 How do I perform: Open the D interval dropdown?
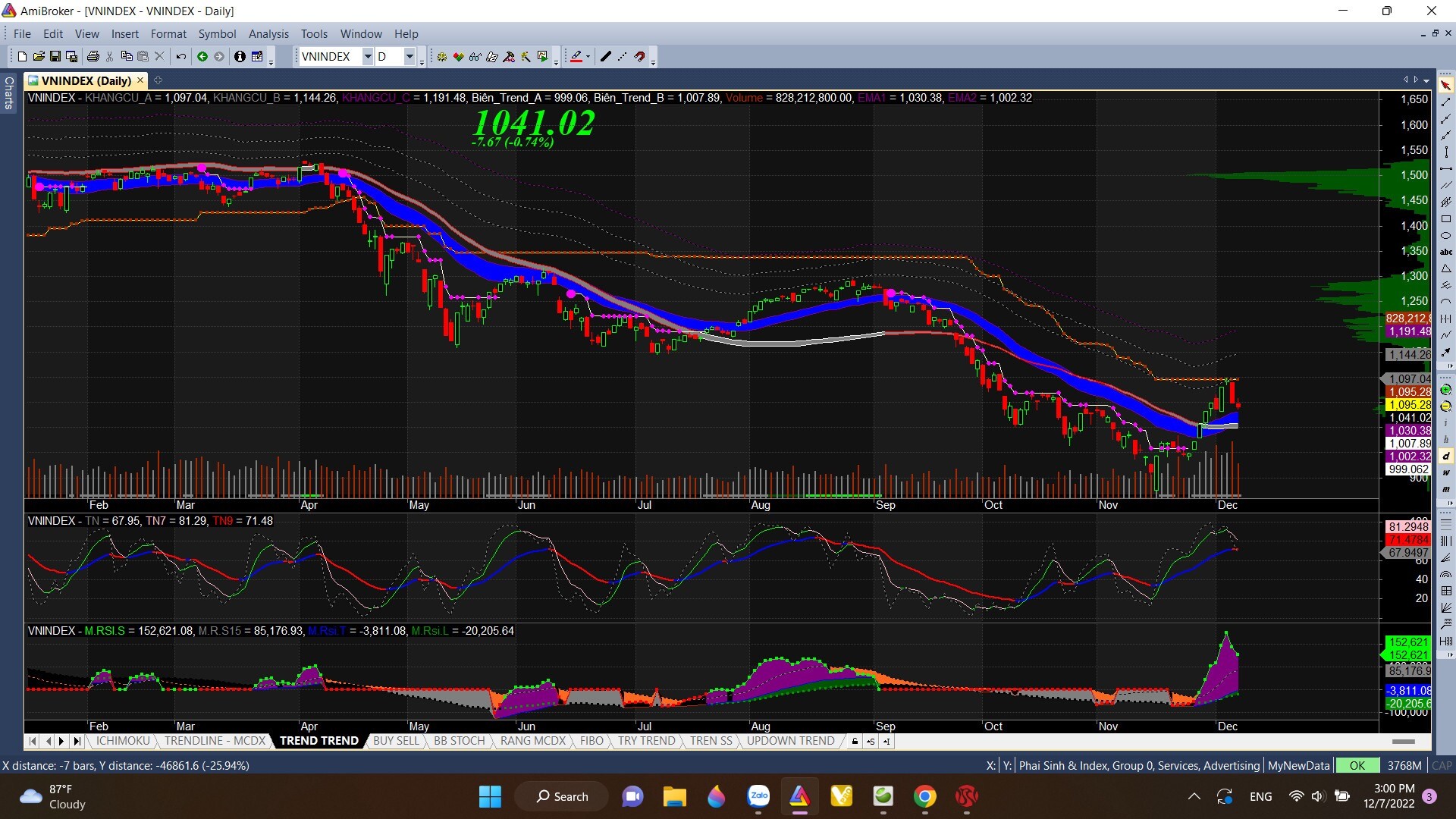(409, 57)
